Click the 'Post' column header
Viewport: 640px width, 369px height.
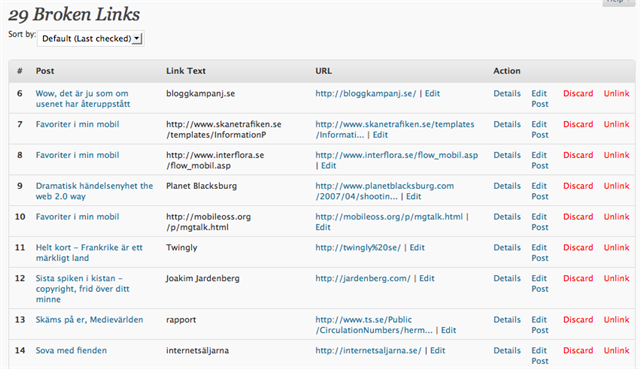[x=45, y=71]
